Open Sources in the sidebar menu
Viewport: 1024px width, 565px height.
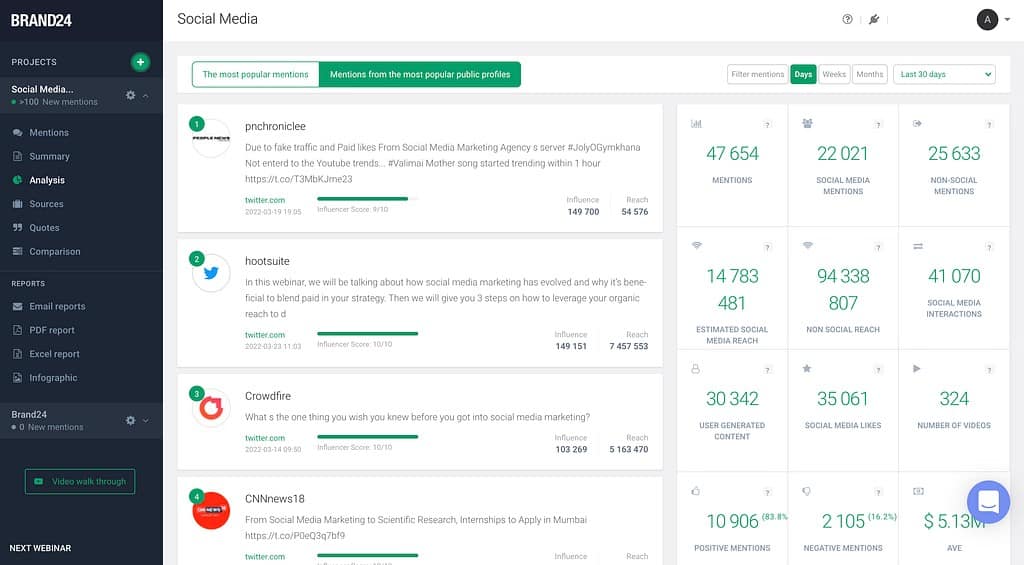point(46,204)
